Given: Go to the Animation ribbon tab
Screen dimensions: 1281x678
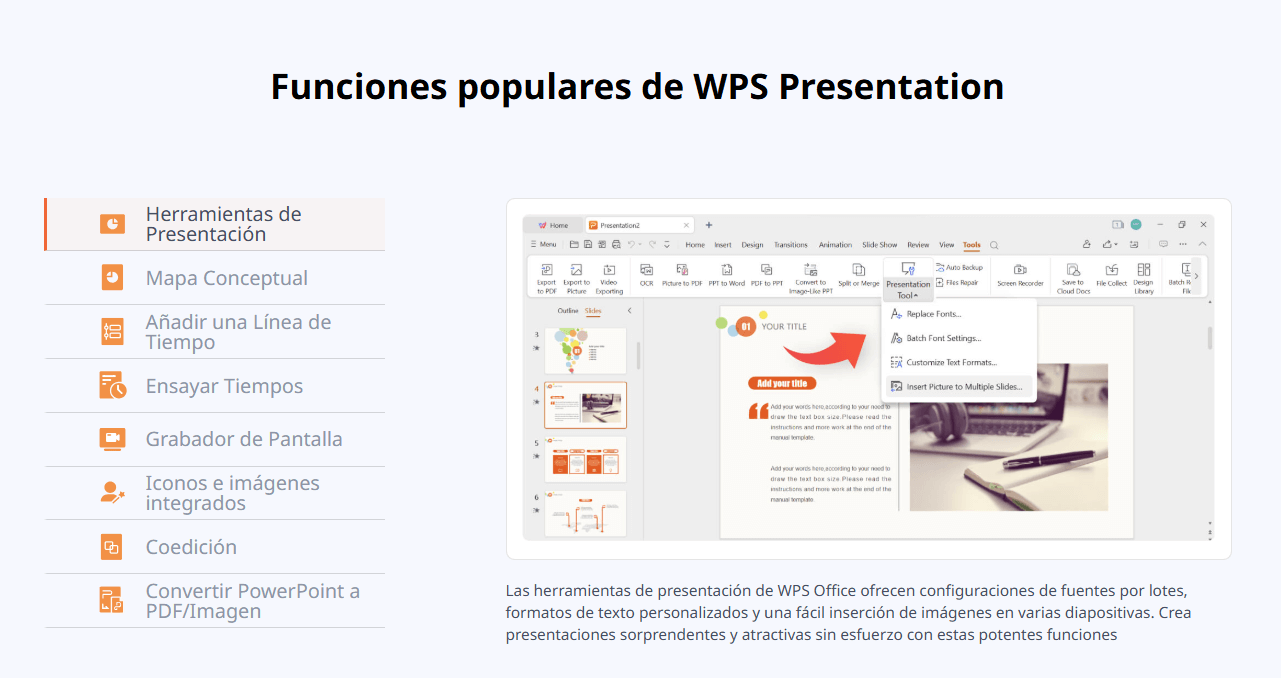Looking at the screenshot, I should 835,244.
